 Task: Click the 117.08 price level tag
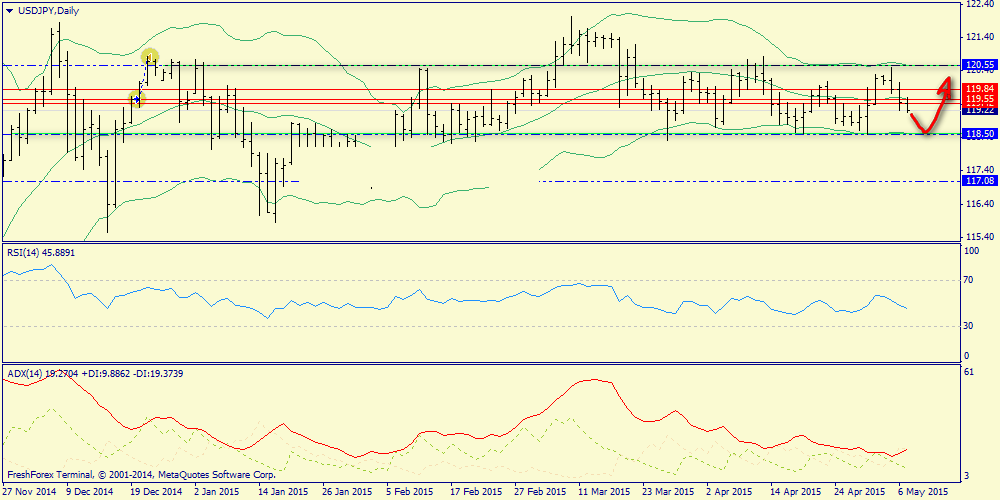(979, 181)
